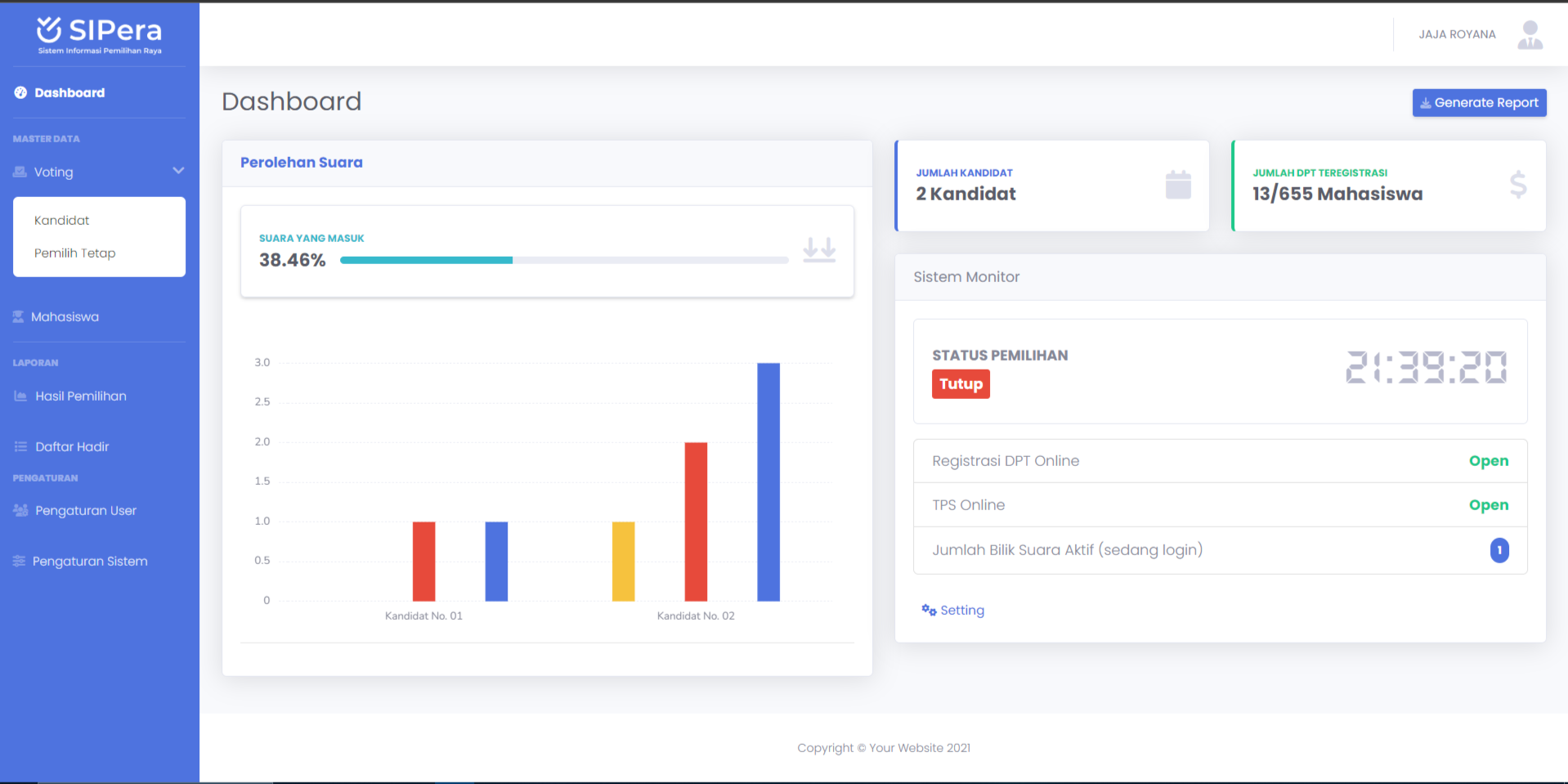The height and width of the screenshot is (784, 1568).
Task: Click the Mahasiswa icon in the sidebar
Action: [18, 317]
